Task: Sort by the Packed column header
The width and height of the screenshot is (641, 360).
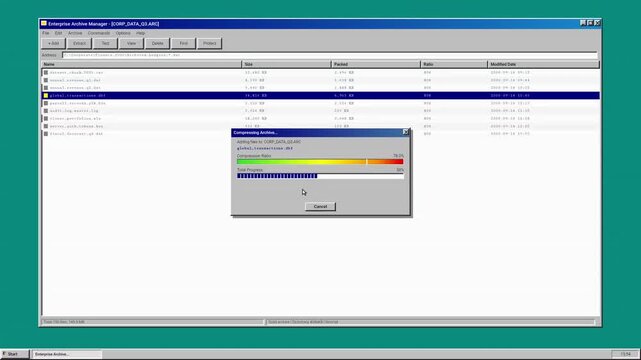Action: [376, 64]
